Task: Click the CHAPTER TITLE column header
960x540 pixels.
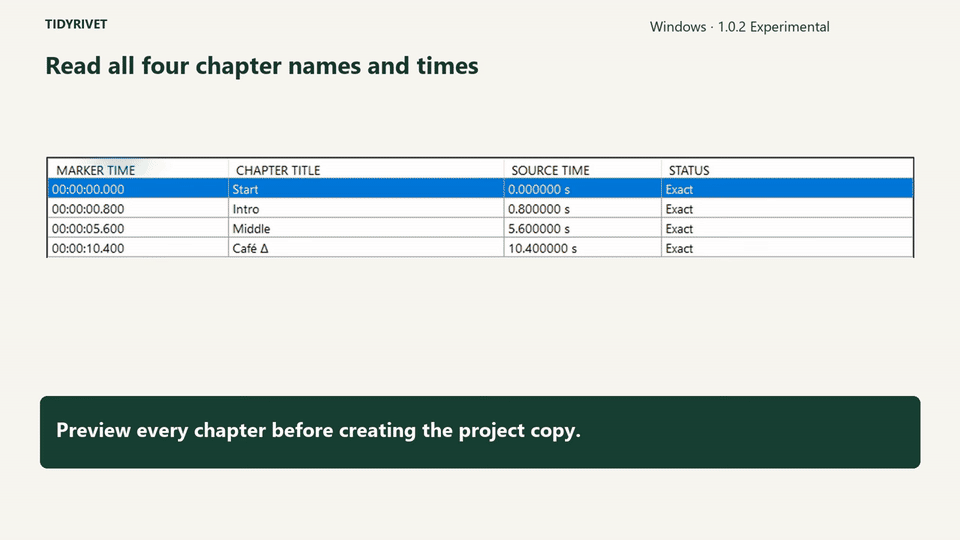Action: click(x=366, y=170)
